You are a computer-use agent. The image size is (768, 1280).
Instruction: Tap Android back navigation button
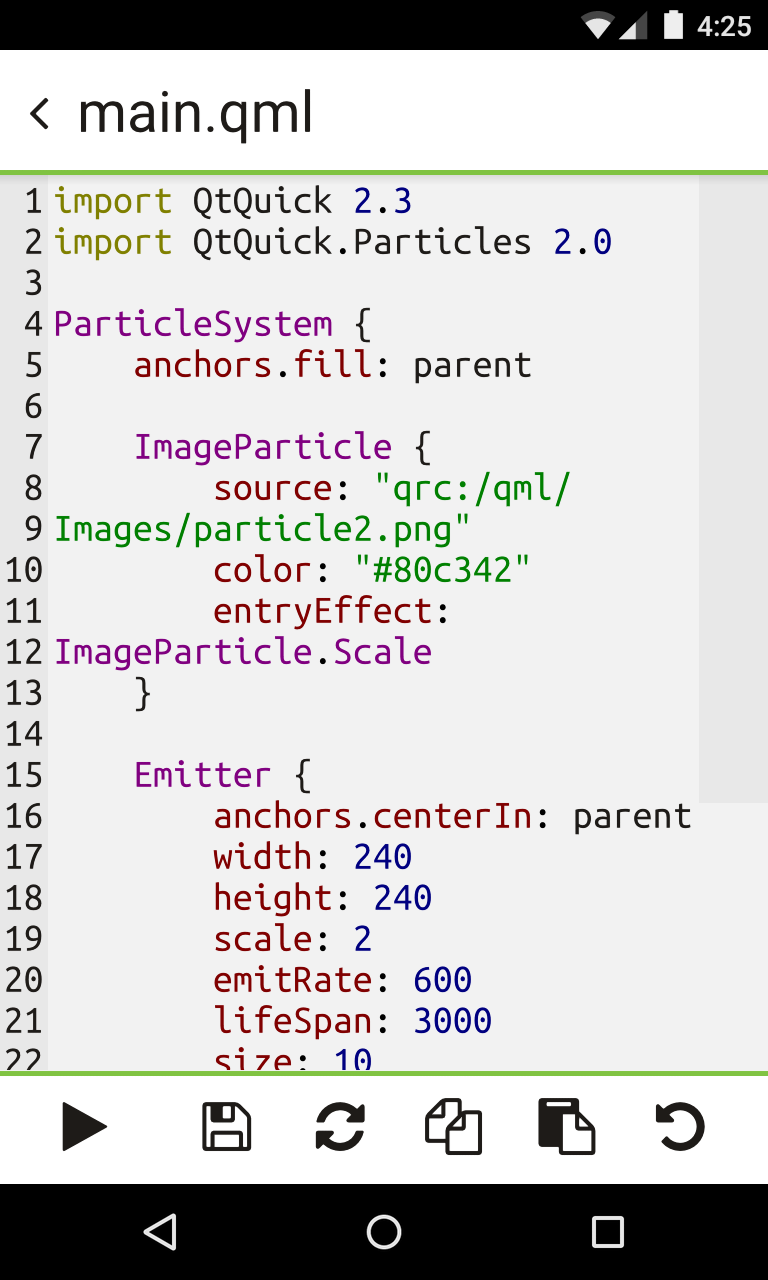pyautogui.click(x=160, y=1232)
